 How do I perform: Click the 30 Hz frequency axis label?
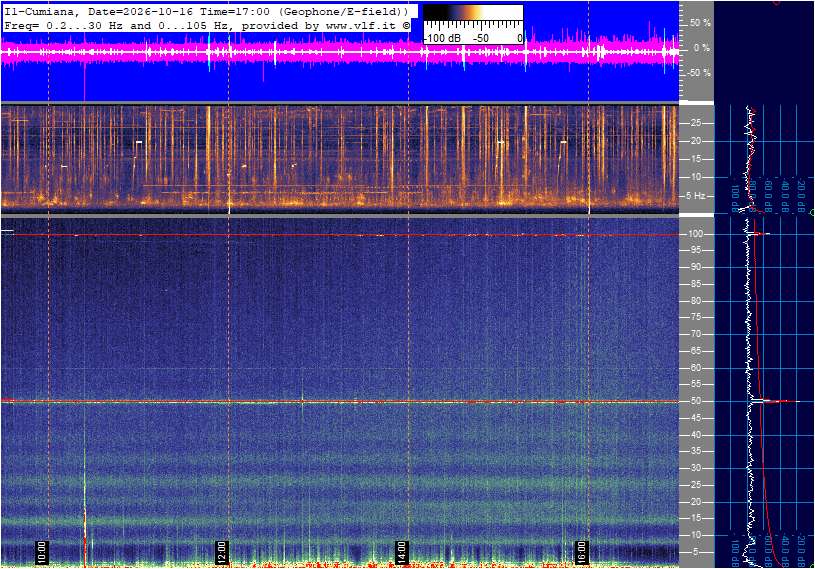(x=695, y=468)
